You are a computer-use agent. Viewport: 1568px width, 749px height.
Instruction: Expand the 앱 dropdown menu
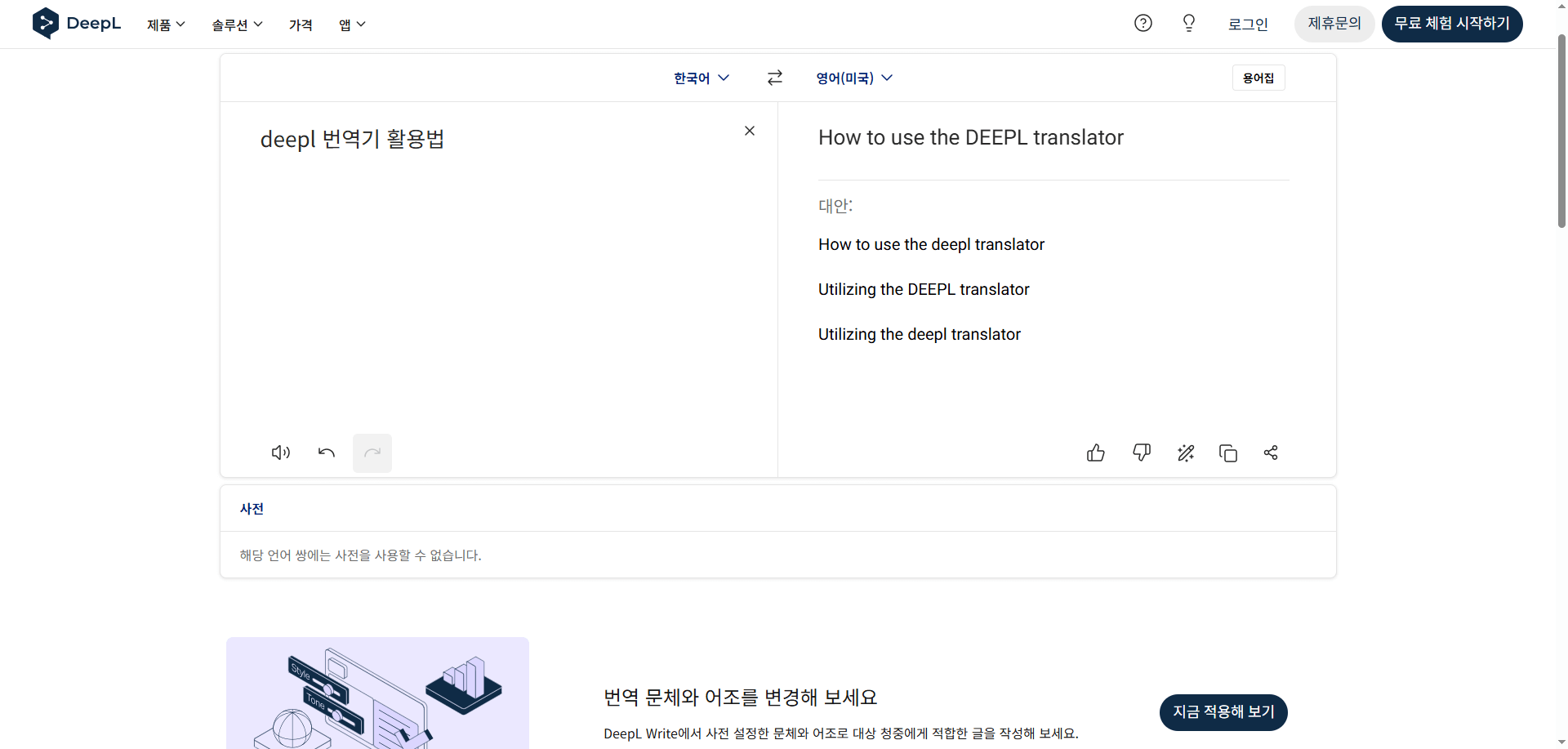coord(351,25)
